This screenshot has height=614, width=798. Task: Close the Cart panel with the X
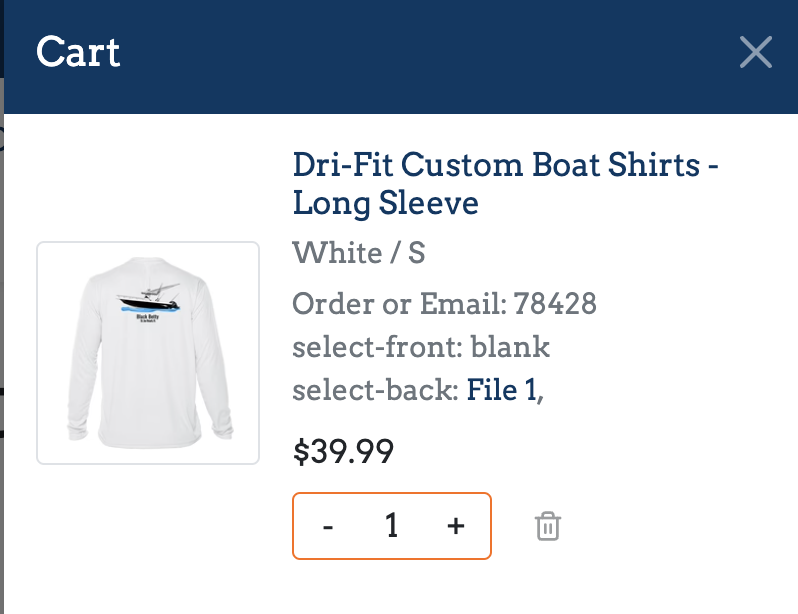[x=755, y=52]
